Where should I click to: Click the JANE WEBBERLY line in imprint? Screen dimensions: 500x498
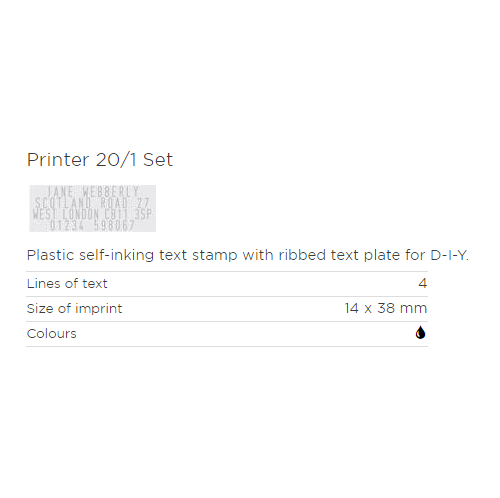pos(93,192)
